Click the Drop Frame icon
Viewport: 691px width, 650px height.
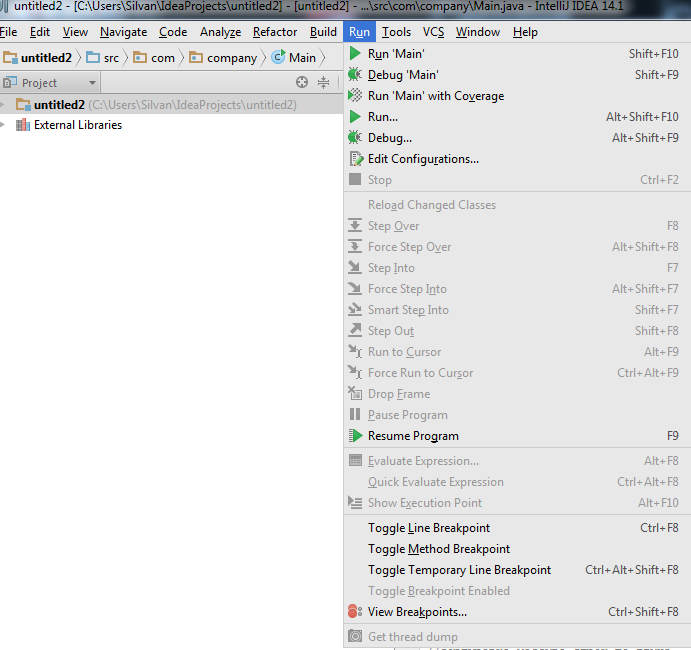(355, 393)
